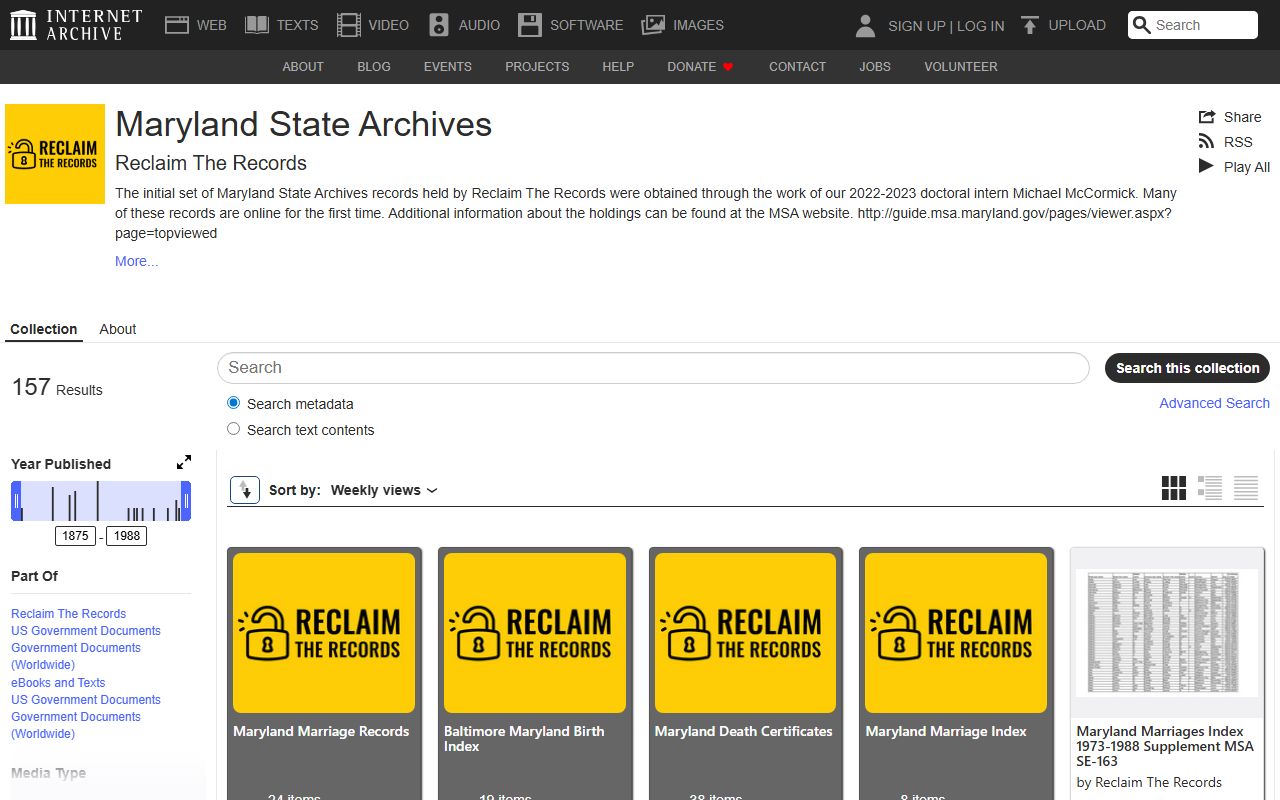The width and height of the screenshot is (1280, 800).
Task: Grab the left year range slider handle
Action: point(16,501)
